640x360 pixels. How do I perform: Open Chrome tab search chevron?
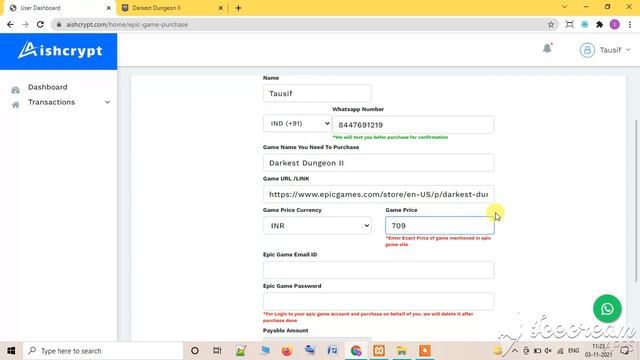coord(564,7)
